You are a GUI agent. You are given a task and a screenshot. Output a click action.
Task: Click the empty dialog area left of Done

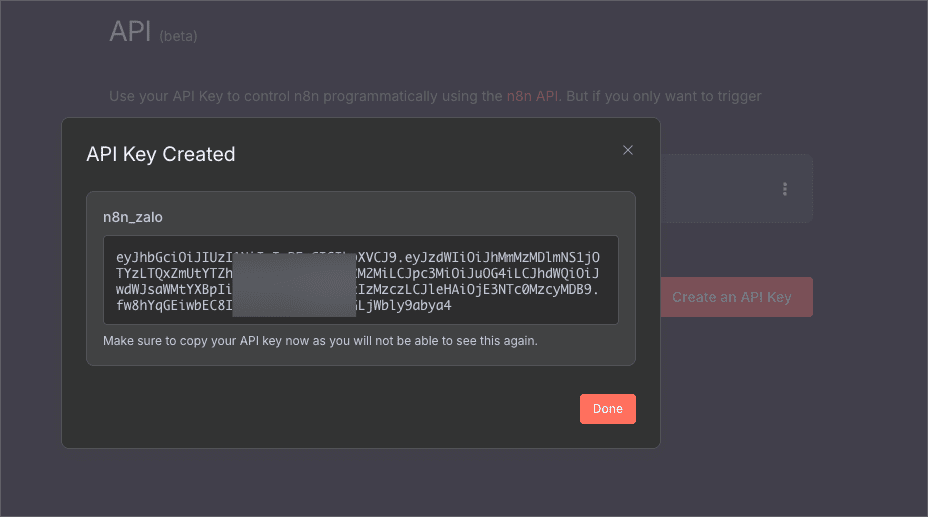point(330,409)
